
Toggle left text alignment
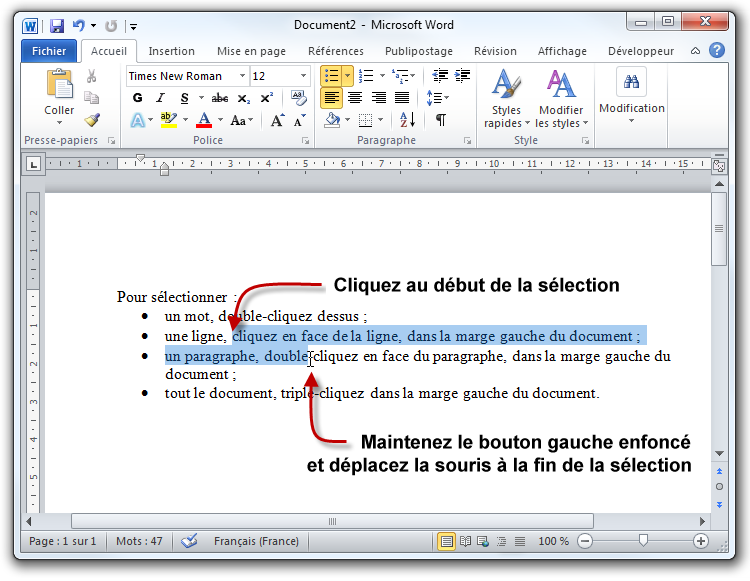[x=331, y=98]
